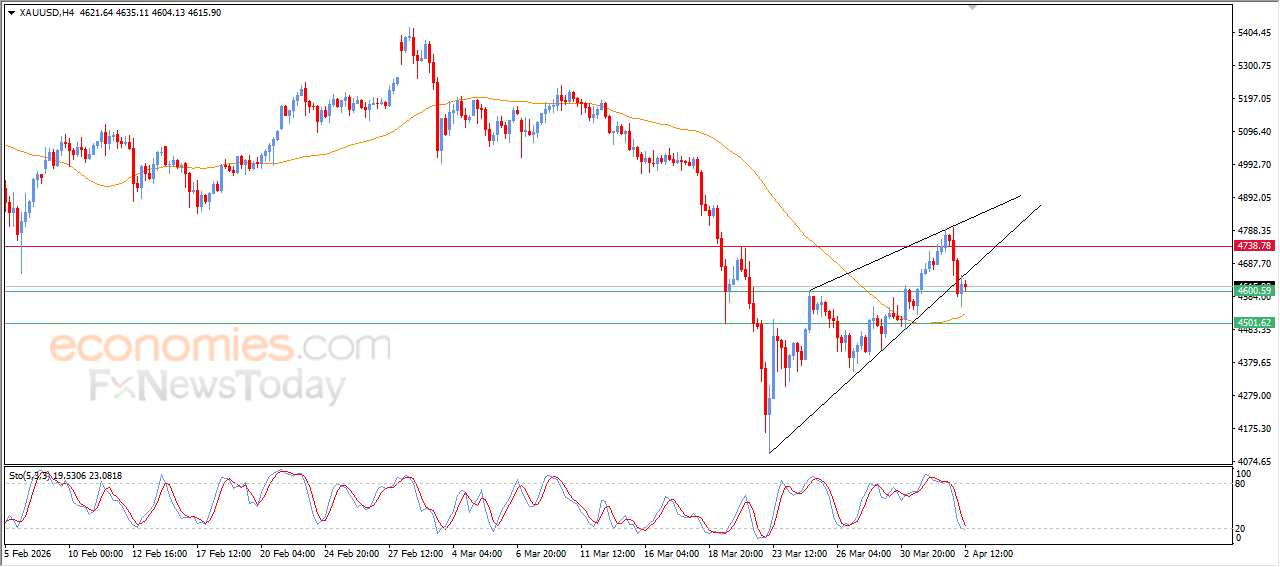This screenshot has height=567, width=1280.
Task: Click the 5096.40 price axis value
Action: (x=1253, y=132)
